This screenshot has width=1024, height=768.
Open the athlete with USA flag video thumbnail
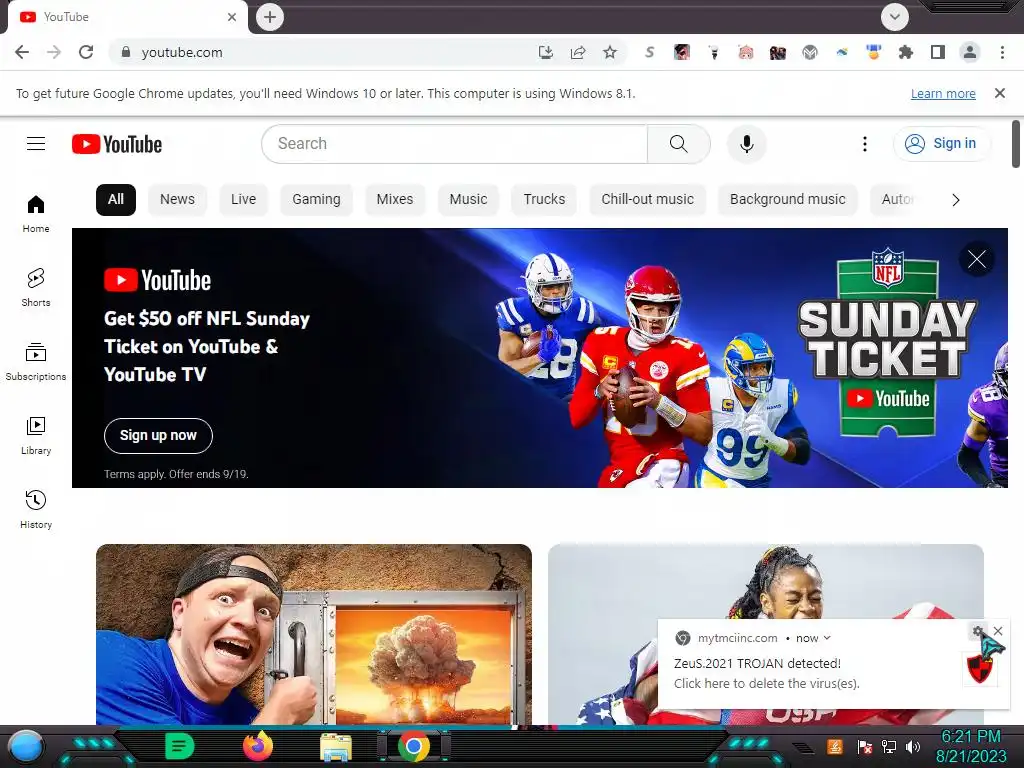765,581
